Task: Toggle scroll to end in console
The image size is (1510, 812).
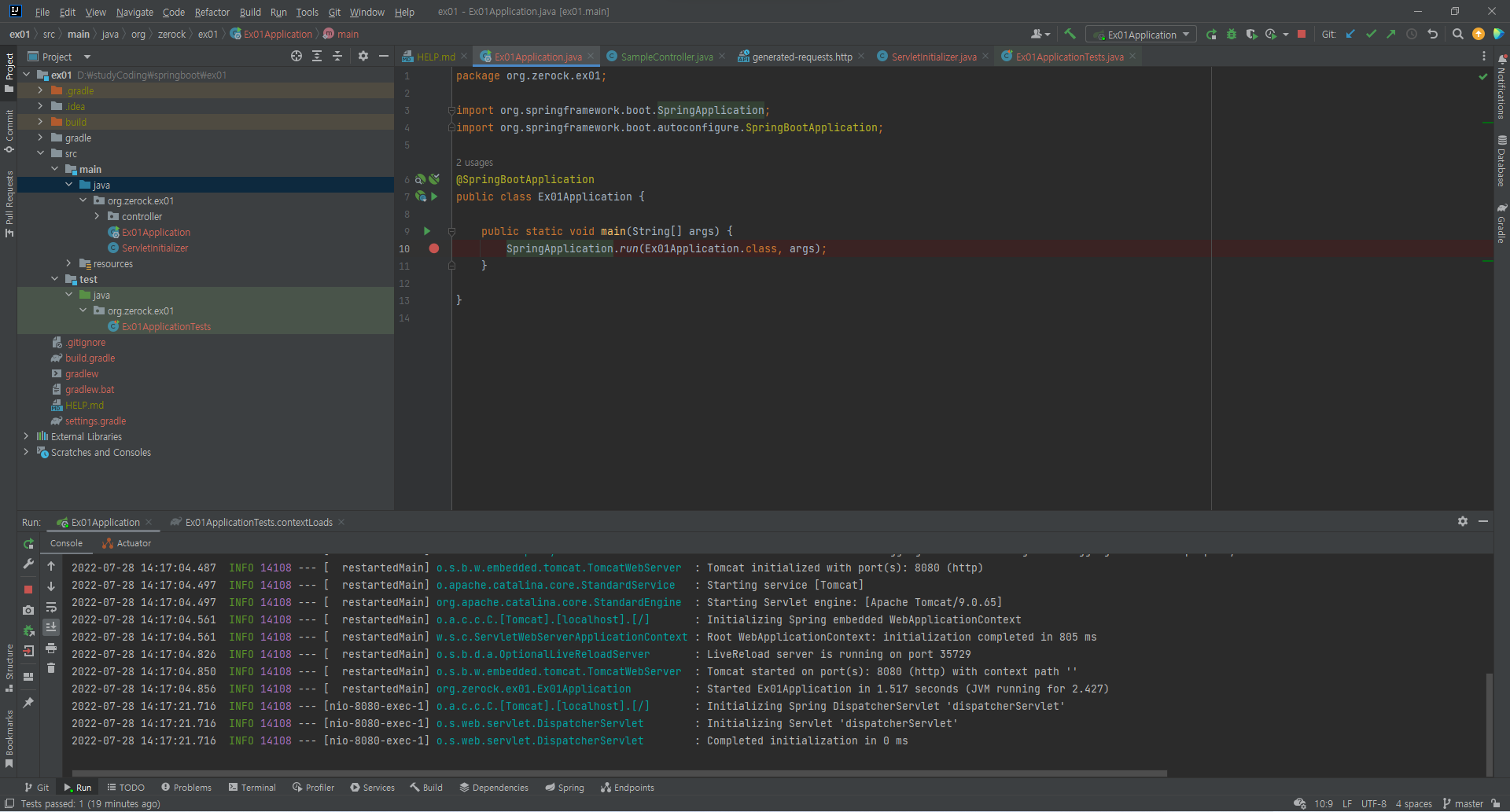Action: (x=51, y=627)
